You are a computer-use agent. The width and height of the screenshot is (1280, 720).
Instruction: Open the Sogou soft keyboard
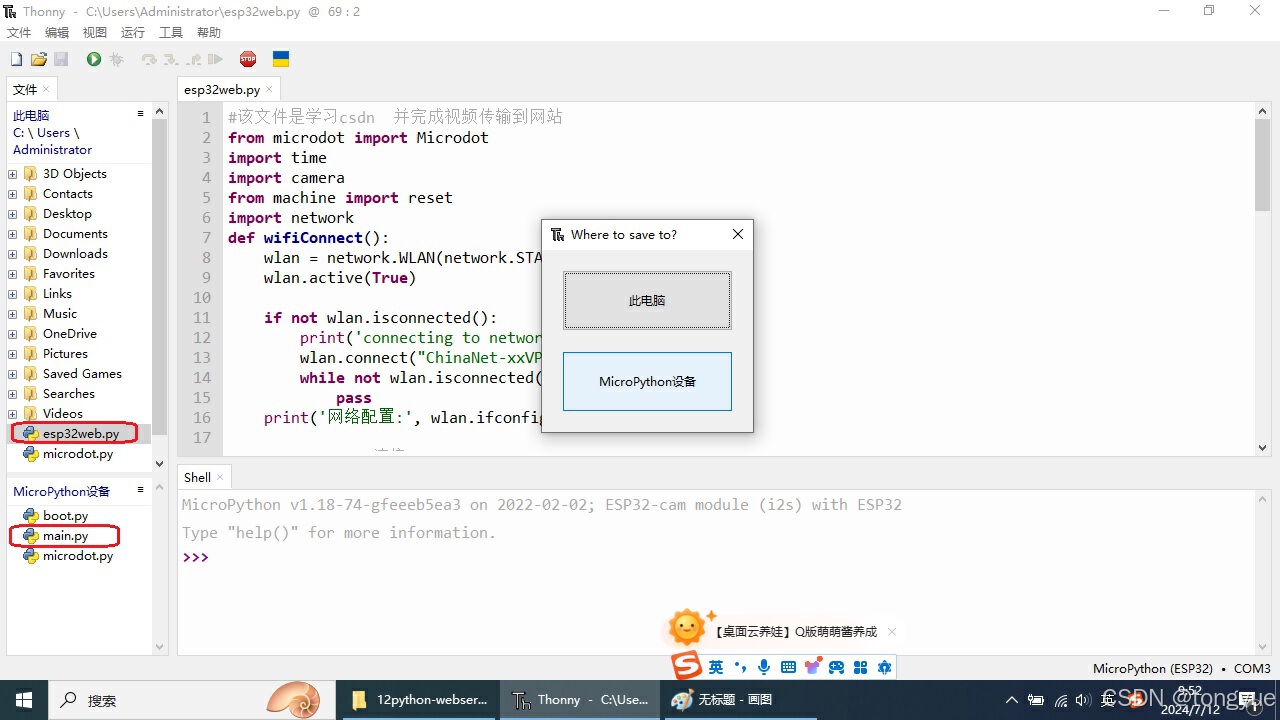788,667
